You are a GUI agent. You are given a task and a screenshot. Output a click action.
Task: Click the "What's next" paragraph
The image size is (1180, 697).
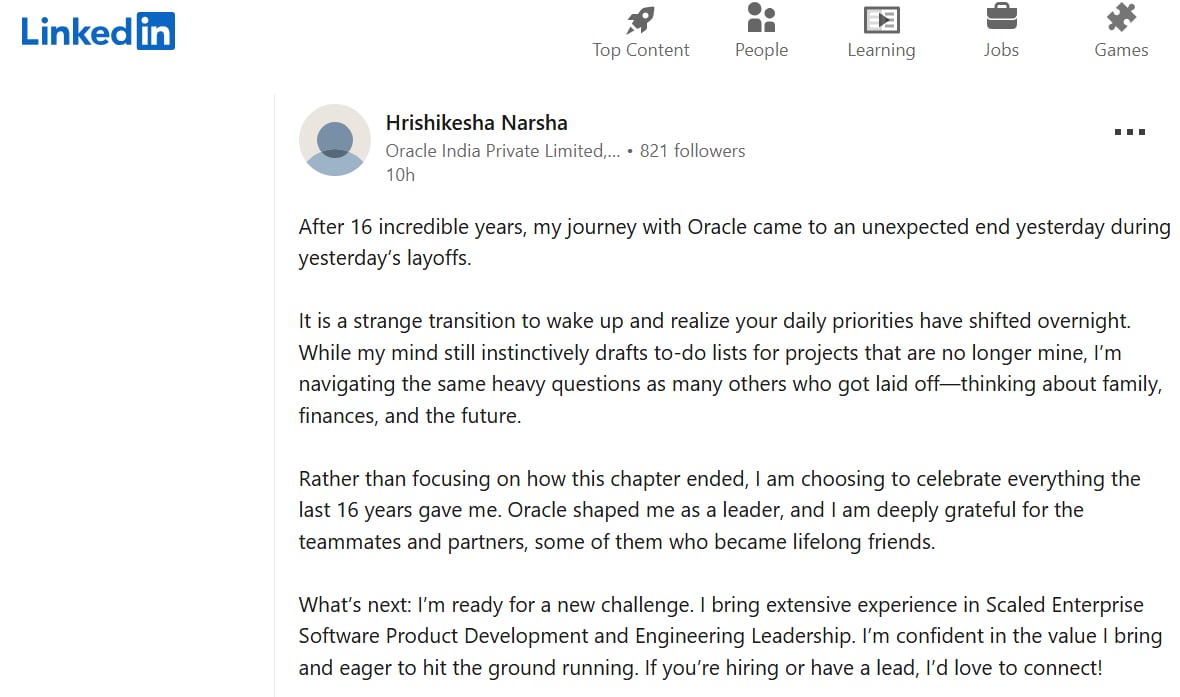(730, 635)
